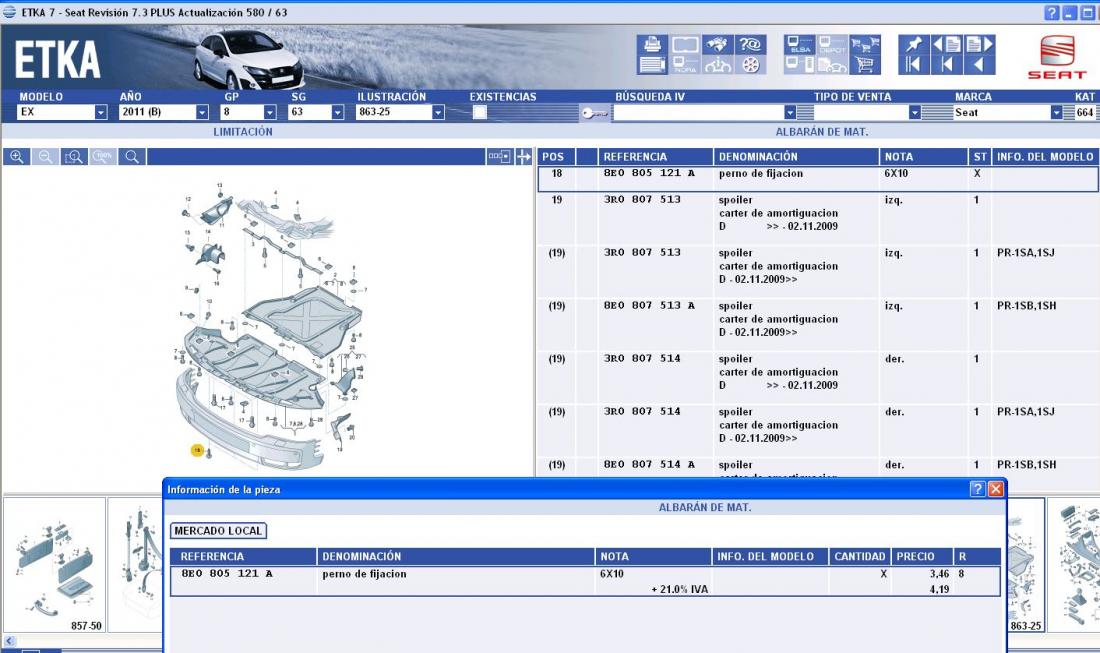Select part row 8E0 805 121 A at position 18
This screenshot has height=653, width=1100.
click(818, 179)
